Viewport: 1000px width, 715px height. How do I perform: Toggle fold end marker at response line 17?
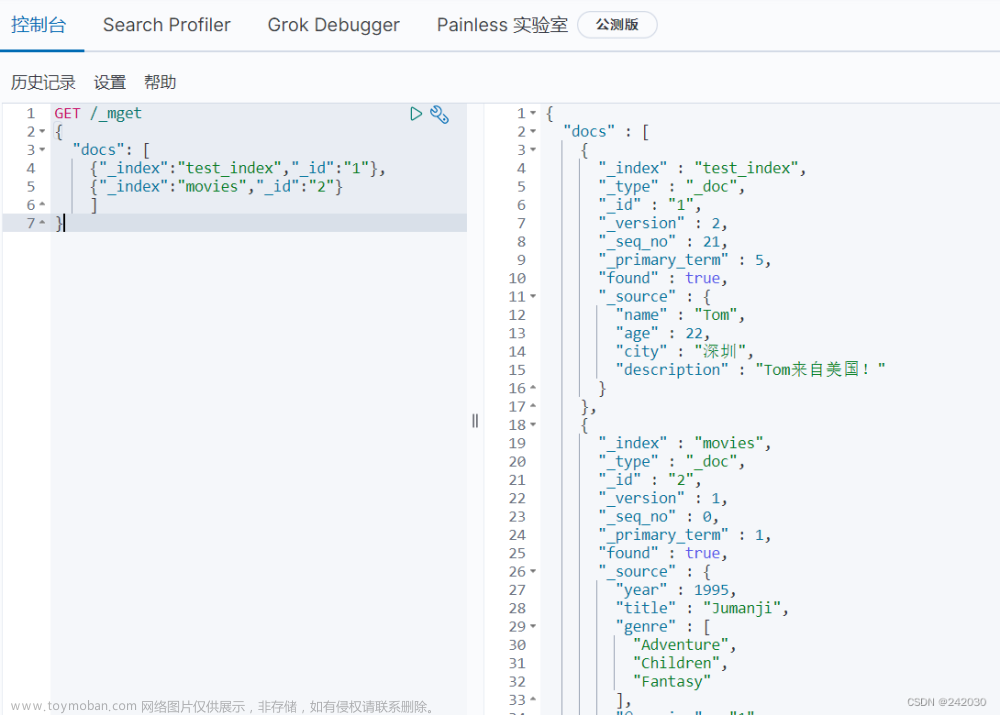point(533,406)
